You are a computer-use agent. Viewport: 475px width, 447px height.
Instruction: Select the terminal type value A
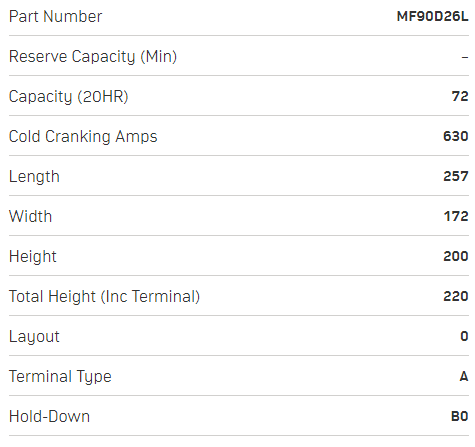[464, 376]
